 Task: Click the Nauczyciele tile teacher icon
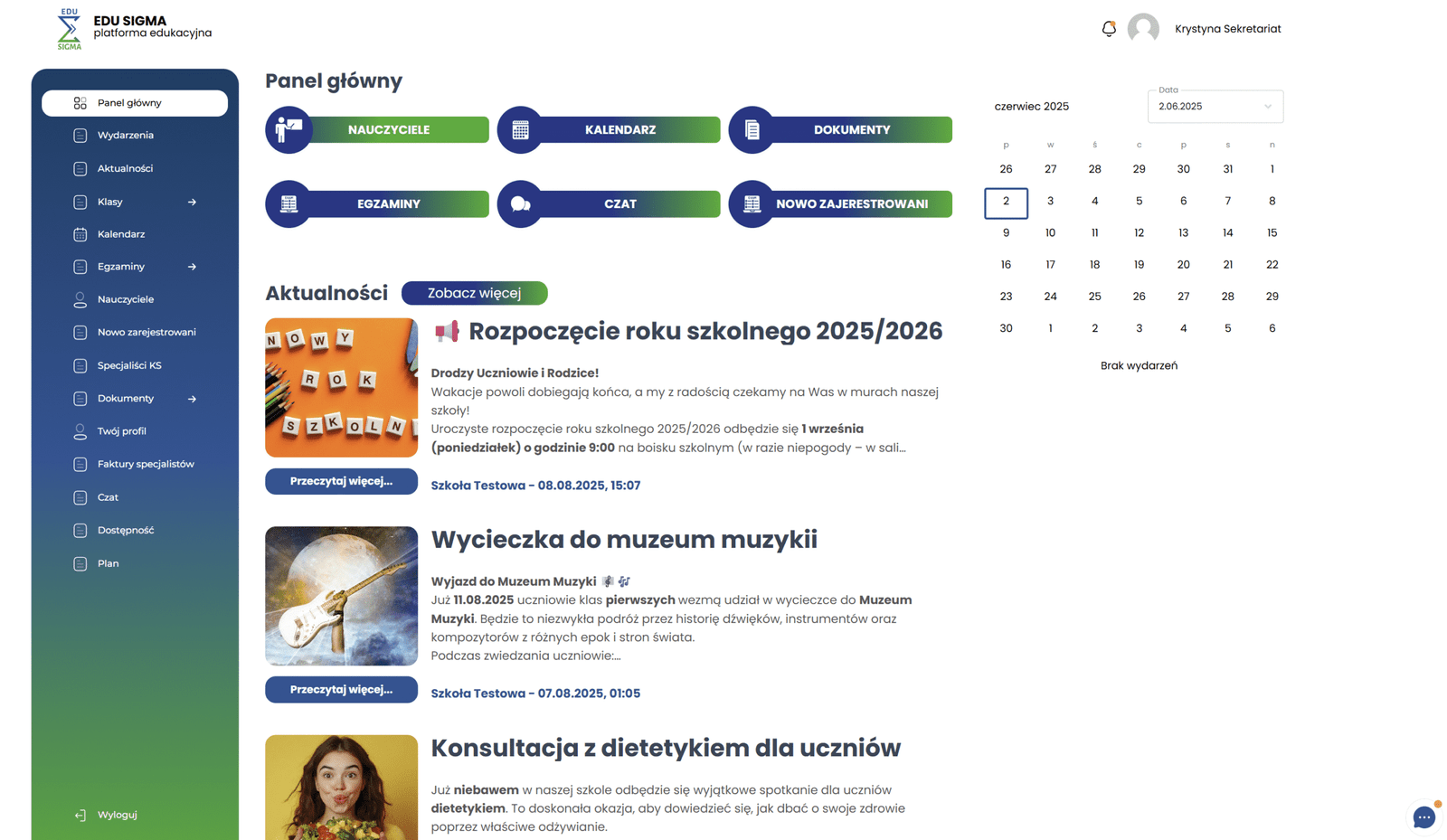[x=288, y=130]
